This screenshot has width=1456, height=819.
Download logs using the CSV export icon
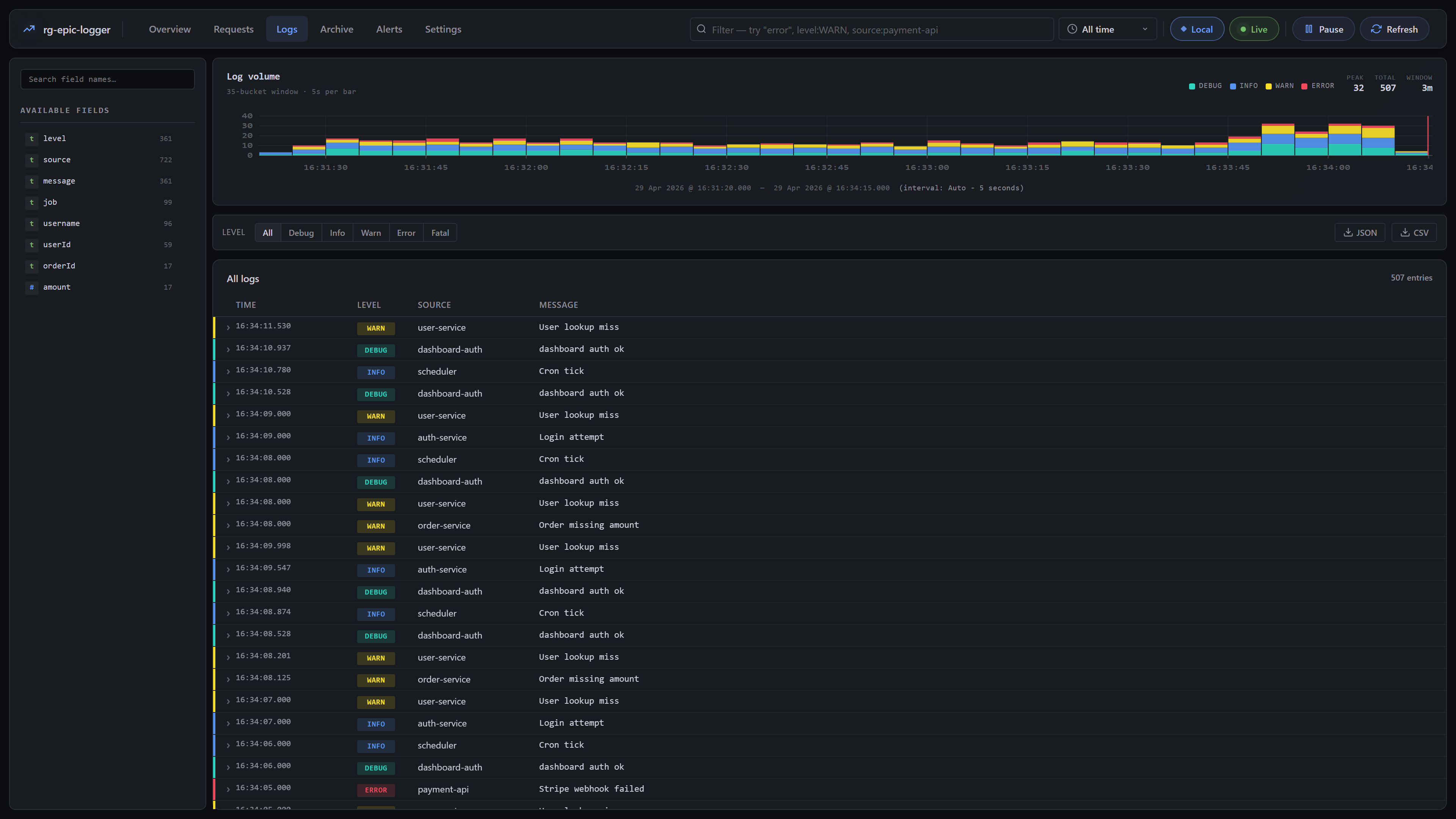(x=1404, y=232)
